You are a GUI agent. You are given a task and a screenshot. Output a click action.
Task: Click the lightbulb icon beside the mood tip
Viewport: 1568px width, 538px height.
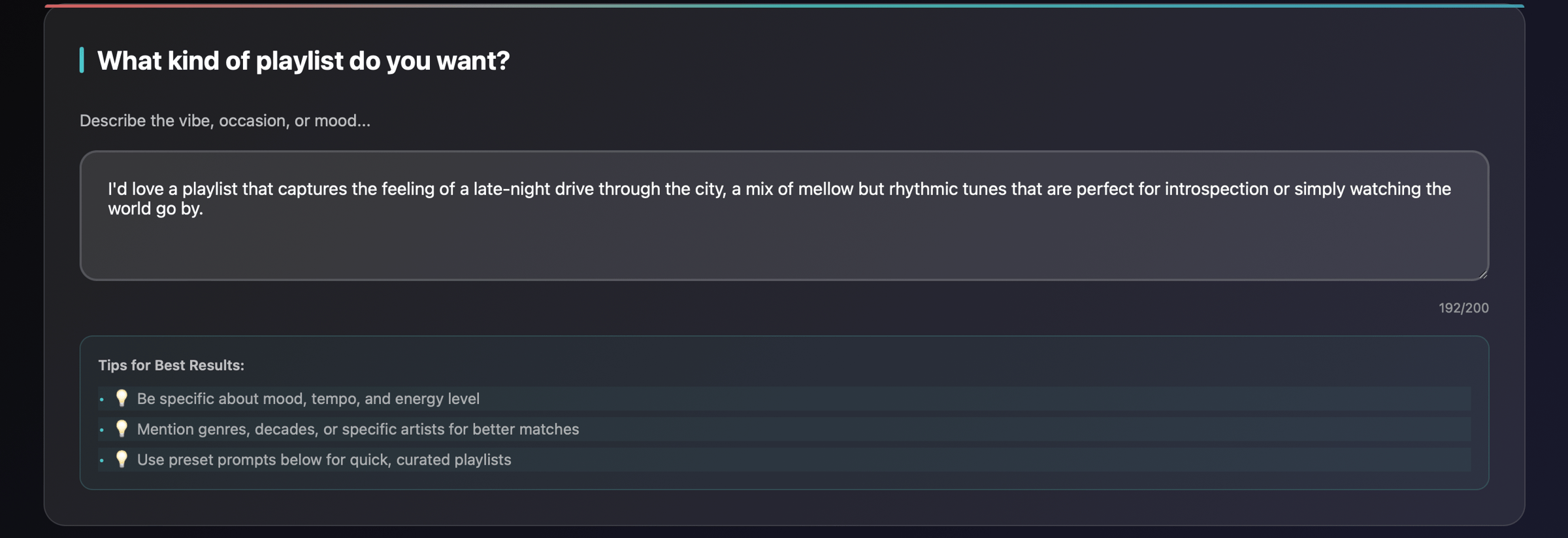(122, 398)
